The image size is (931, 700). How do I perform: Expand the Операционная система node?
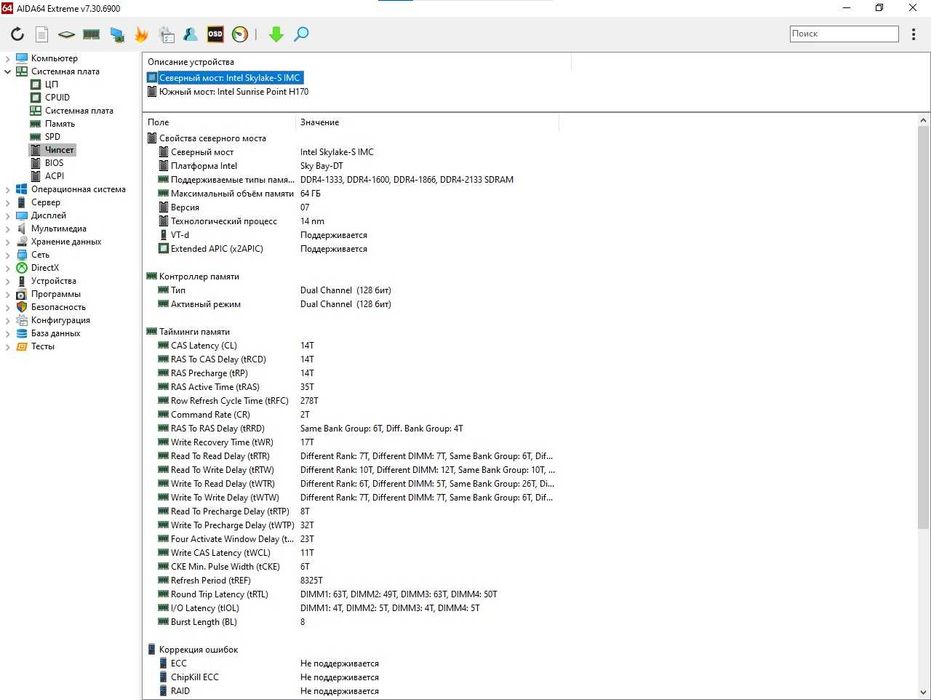(7, 189)
